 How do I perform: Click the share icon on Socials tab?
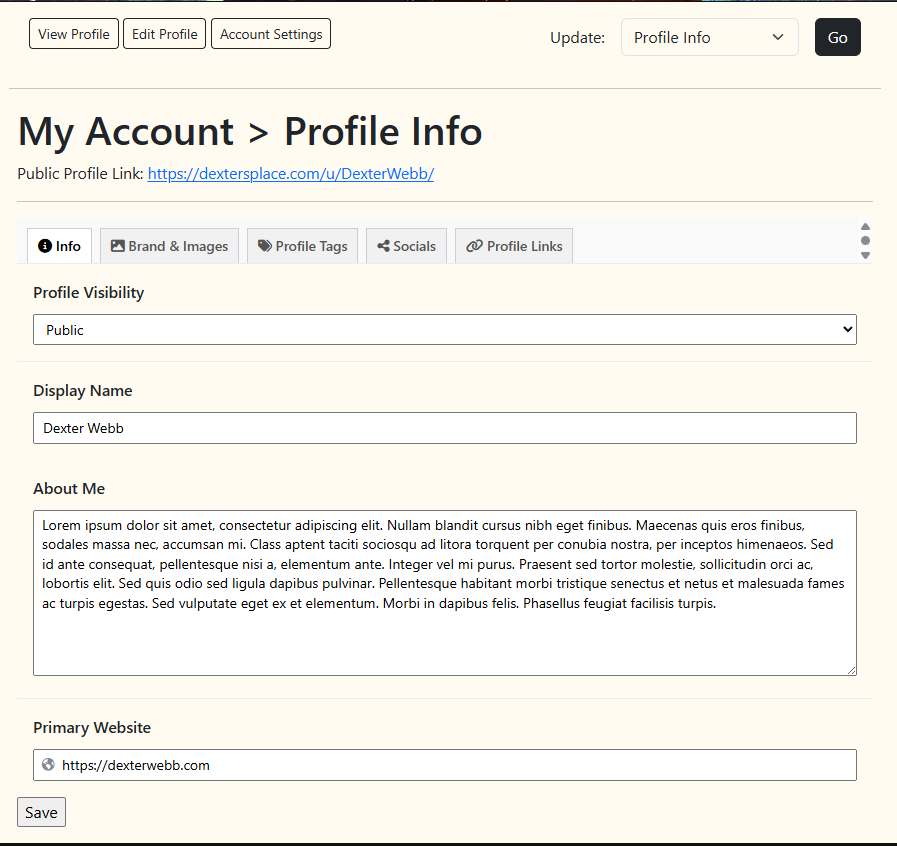(383, 246)
